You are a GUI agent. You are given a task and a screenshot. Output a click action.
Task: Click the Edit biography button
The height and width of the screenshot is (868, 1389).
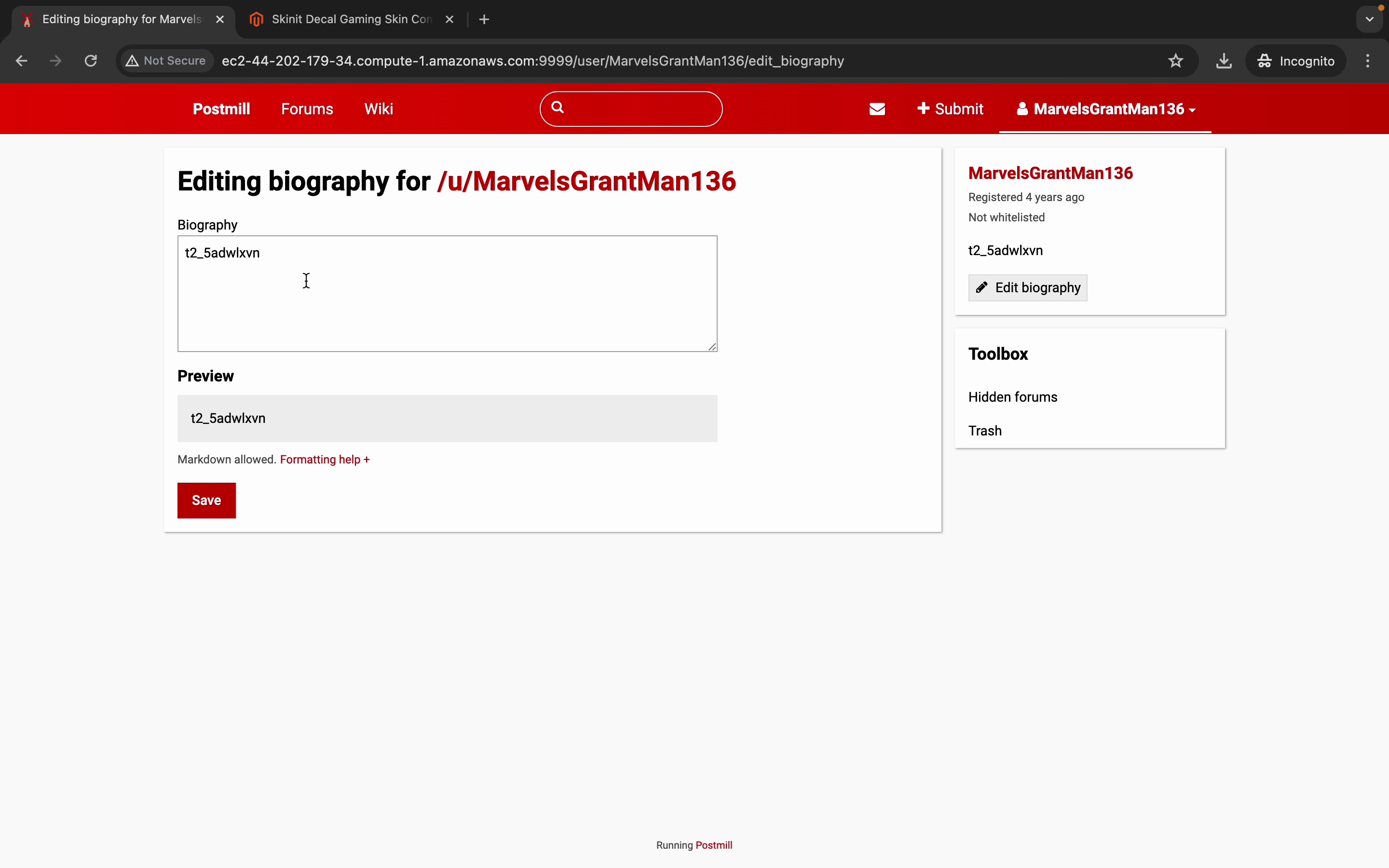1027,287
